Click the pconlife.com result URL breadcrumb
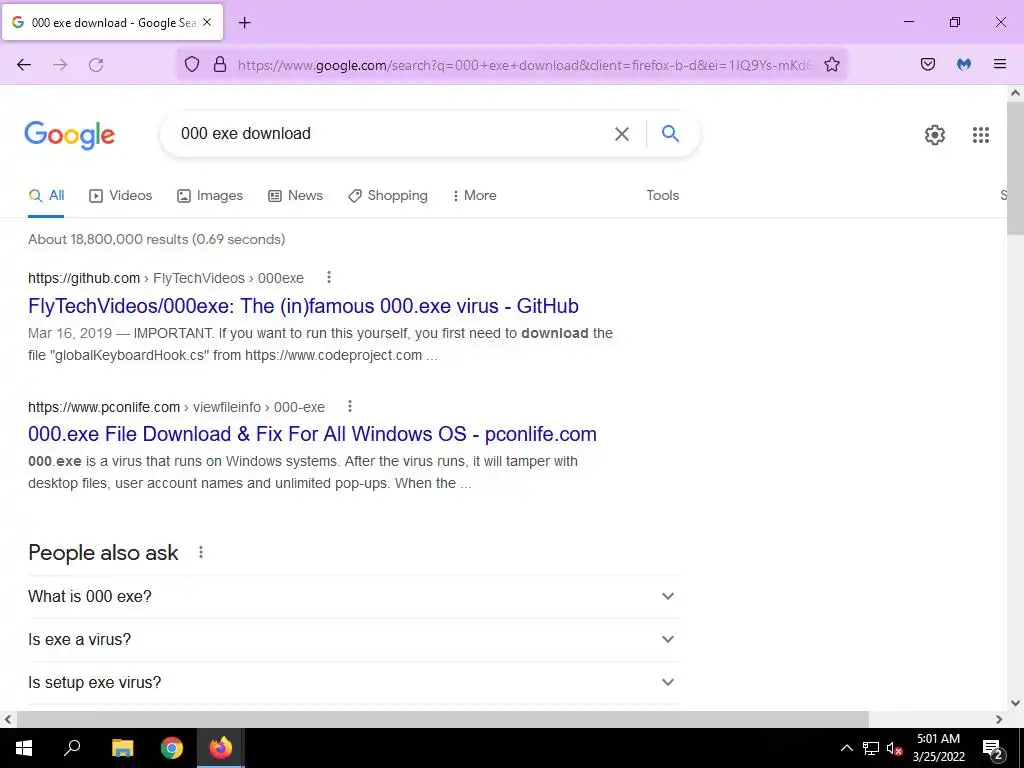 176,407
